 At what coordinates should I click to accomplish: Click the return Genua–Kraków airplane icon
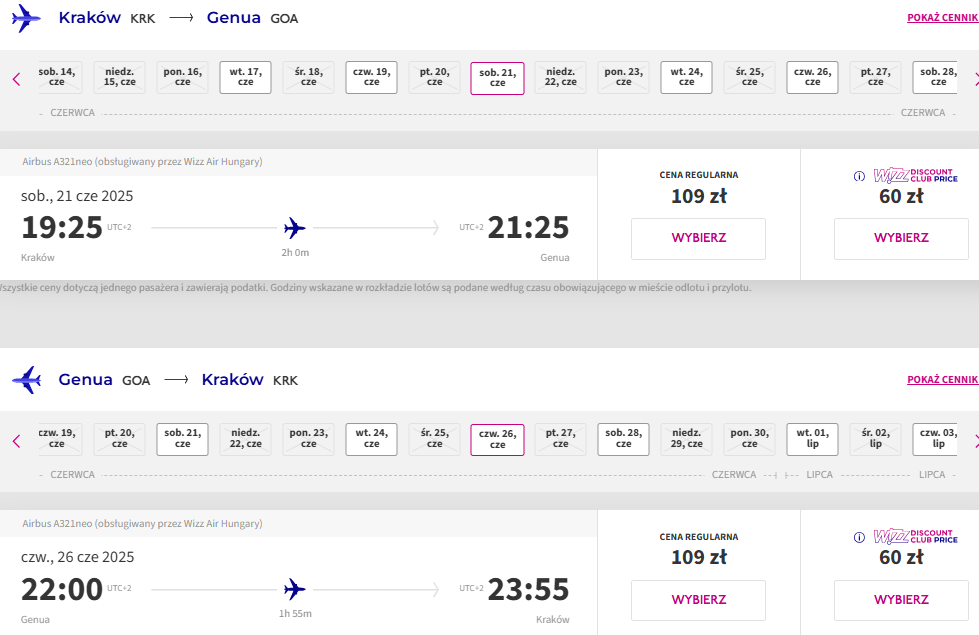(26, 380)
